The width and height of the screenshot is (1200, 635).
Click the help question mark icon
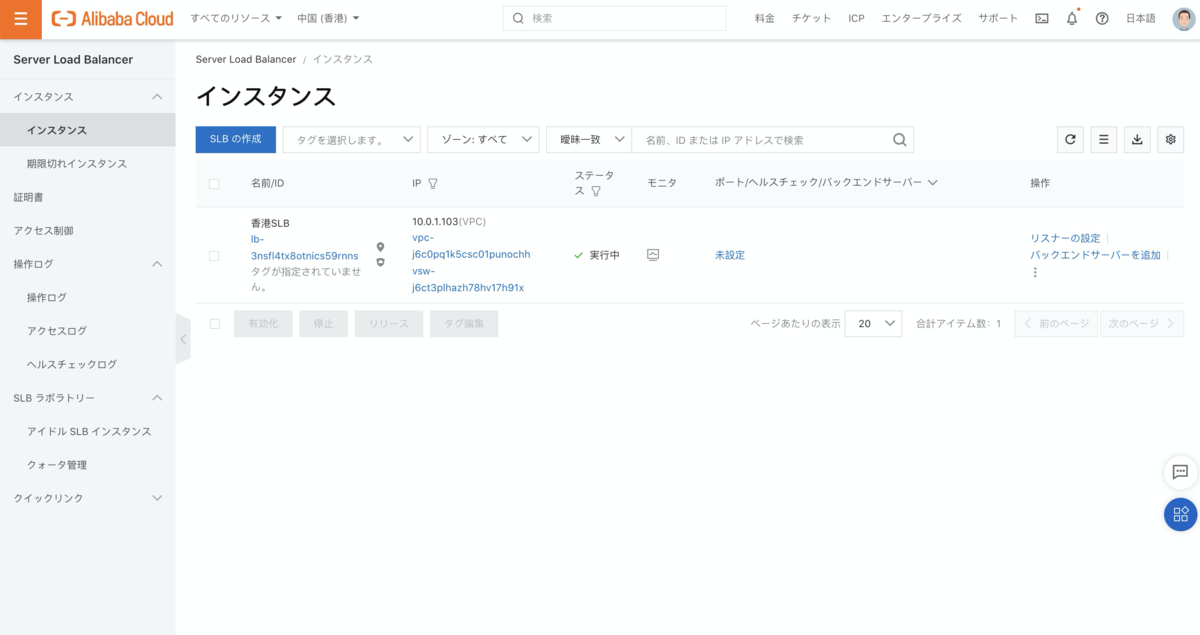[1102, 19]
